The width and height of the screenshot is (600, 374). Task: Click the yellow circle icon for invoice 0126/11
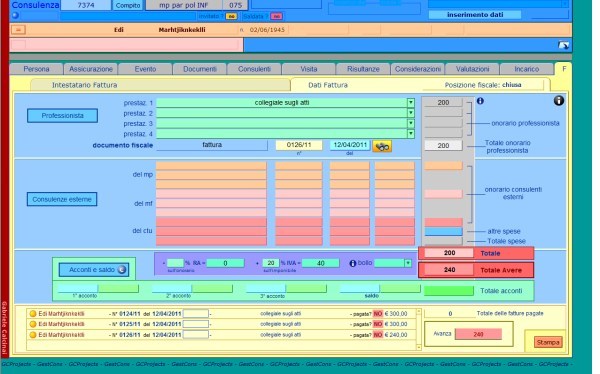33,335
